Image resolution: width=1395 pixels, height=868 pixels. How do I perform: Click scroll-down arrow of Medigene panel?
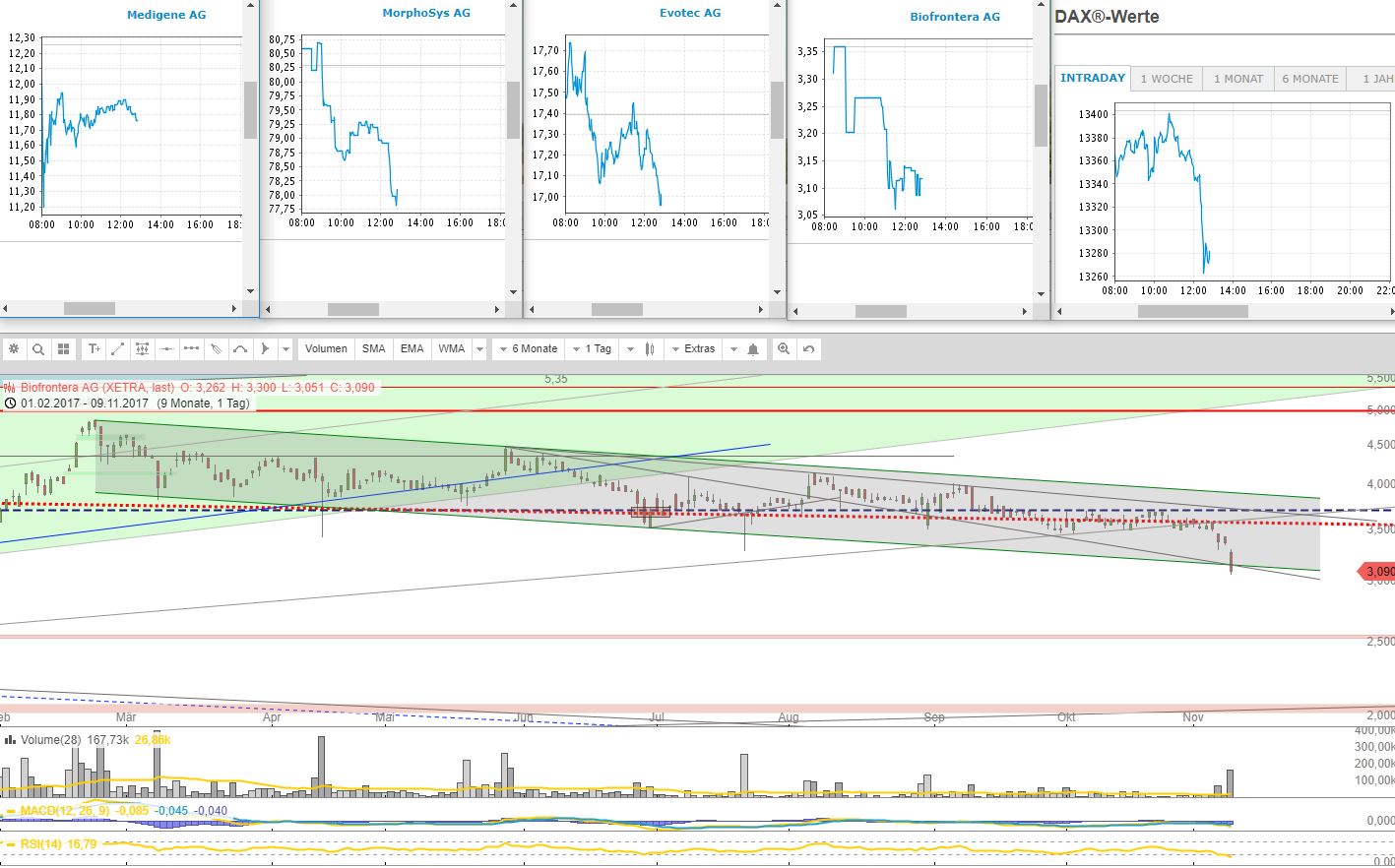pos(250,291)
